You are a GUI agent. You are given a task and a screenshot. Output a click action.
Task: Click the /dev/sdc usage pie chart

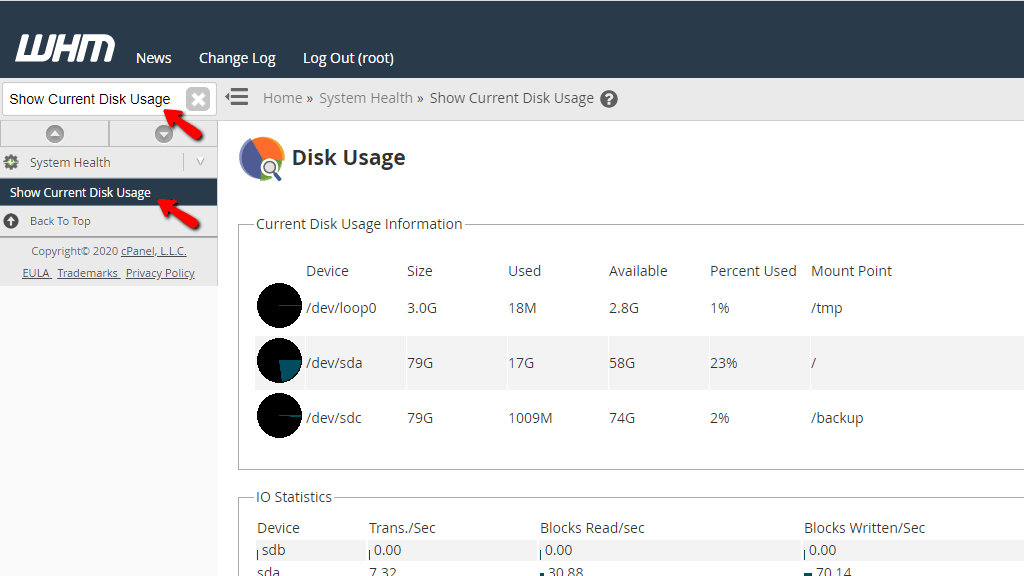[279, 415]
